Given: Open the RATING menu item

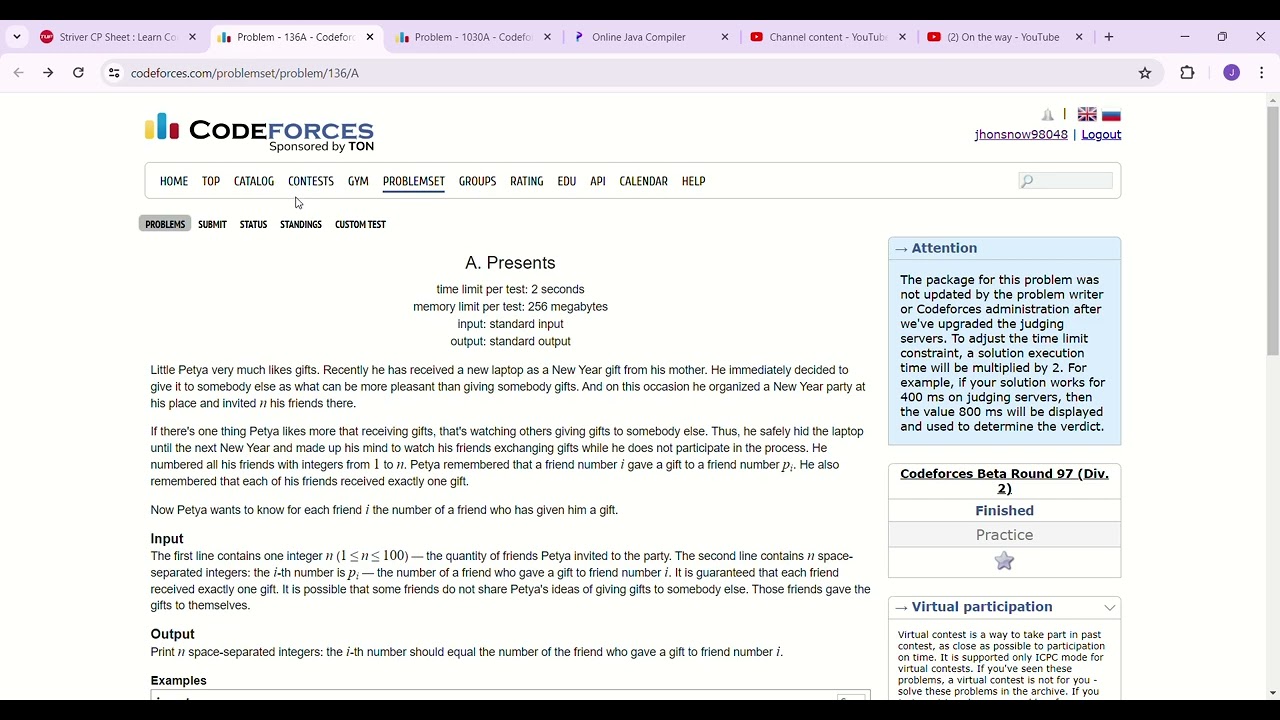Looking at the screenshot, I should 527,181.
